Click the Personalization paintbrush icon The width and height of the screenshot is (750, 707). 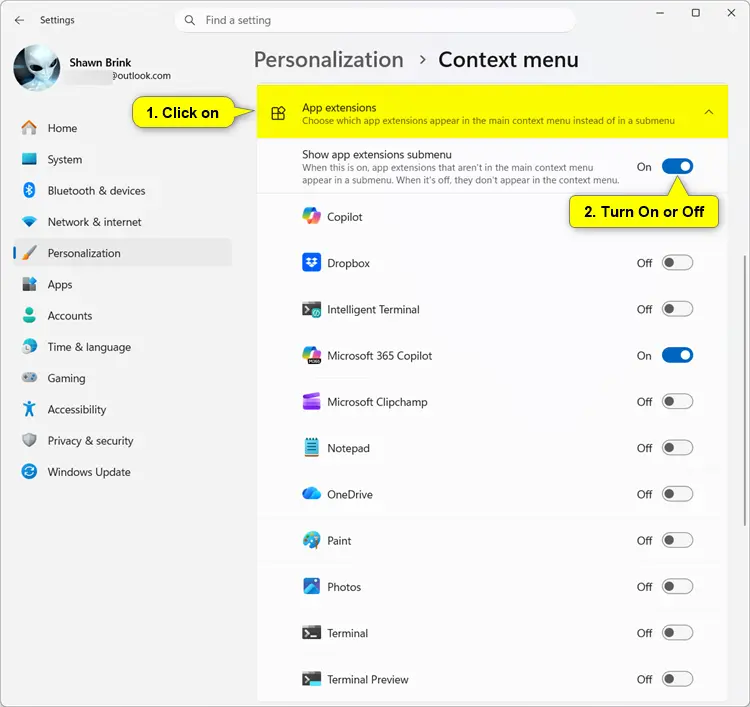pyautogui.click(x=29, y=253)
